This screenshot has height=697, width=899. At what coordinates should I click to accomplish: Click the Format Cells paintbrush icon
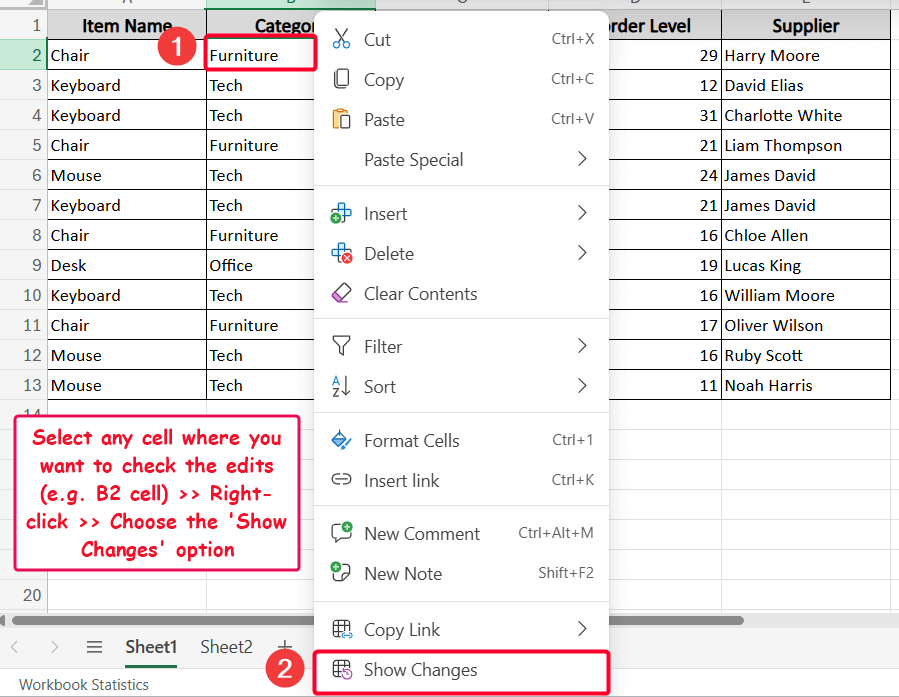click(340, 440)
